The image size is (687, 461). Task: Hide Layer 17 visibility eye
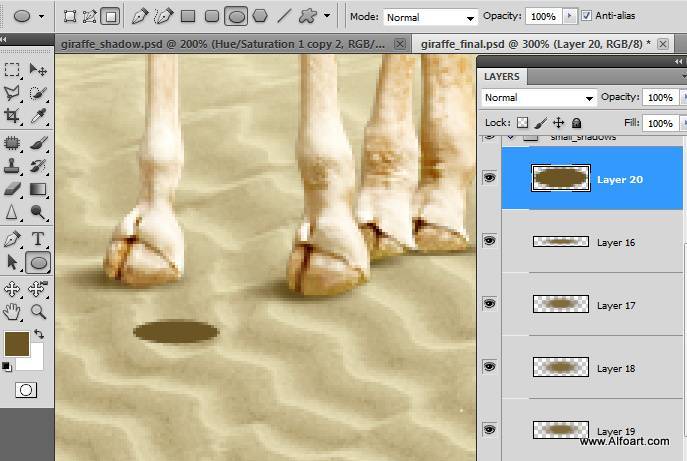[490, 304]
